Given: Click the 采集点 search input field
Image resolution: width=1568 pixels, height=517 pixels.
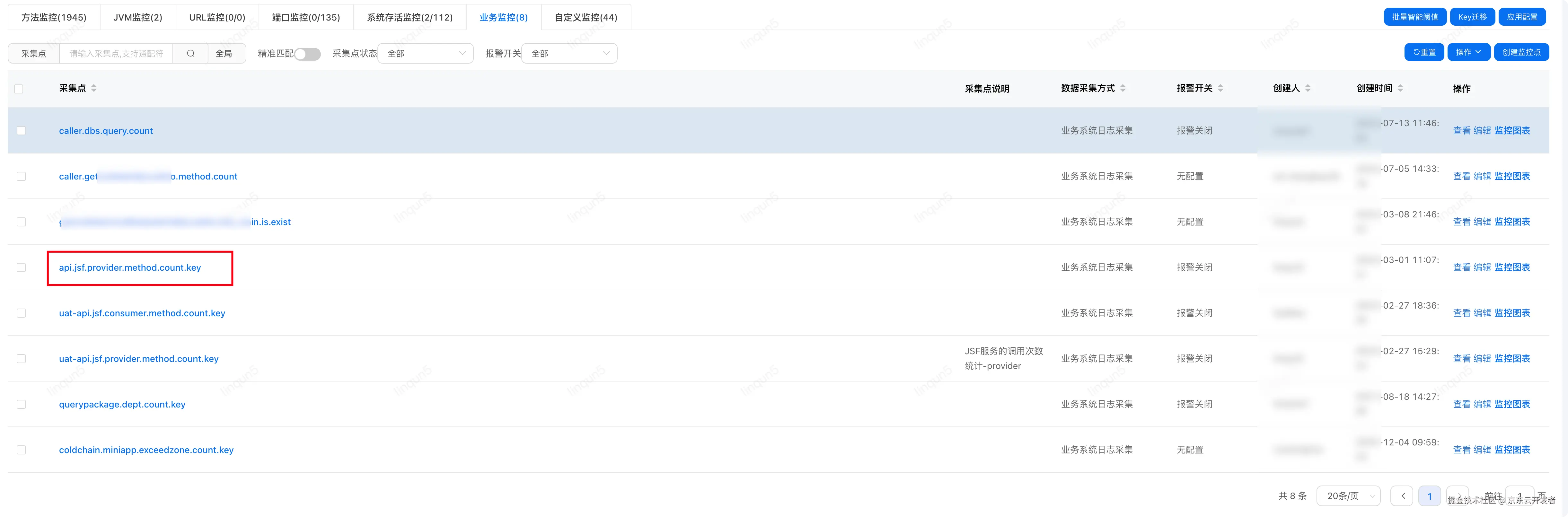Looking at the screenshot, I should click(116, 54).
